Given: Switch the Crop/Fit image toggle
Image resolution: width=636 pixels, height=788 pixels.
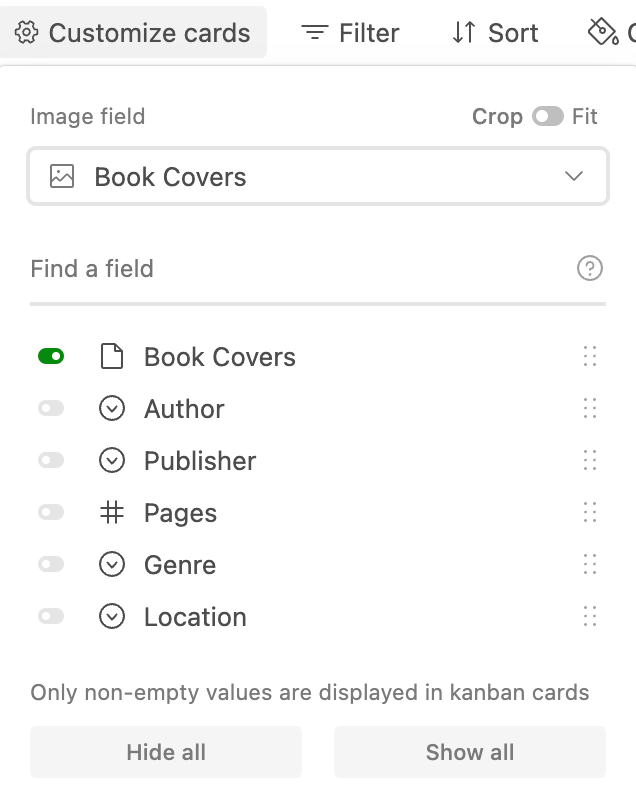Looking at the screenshot, I should 548,117.
